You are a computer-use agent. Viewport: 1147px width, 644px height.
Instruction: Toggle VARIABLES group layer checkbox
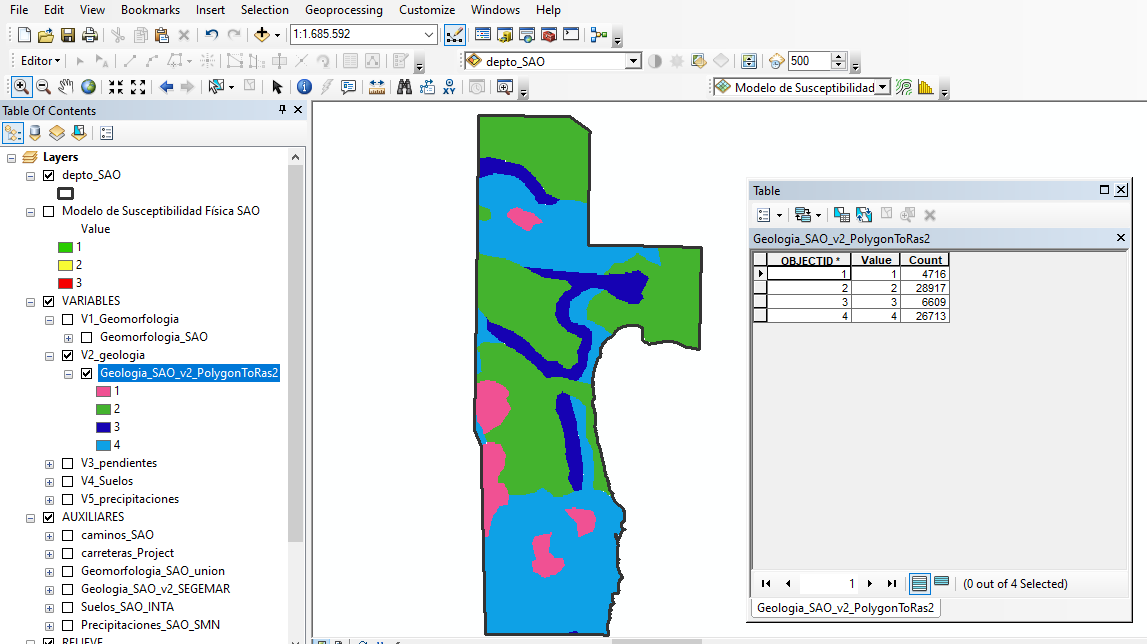point(49,302)
